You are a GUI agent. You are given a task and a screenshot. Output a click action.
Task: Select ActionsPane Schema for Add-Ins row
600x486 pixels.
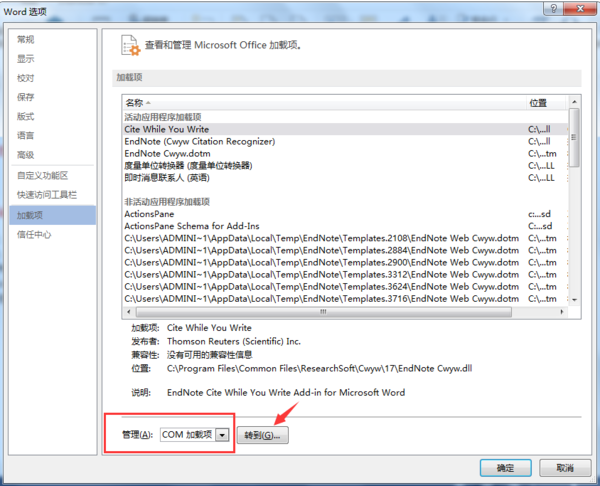345,226
